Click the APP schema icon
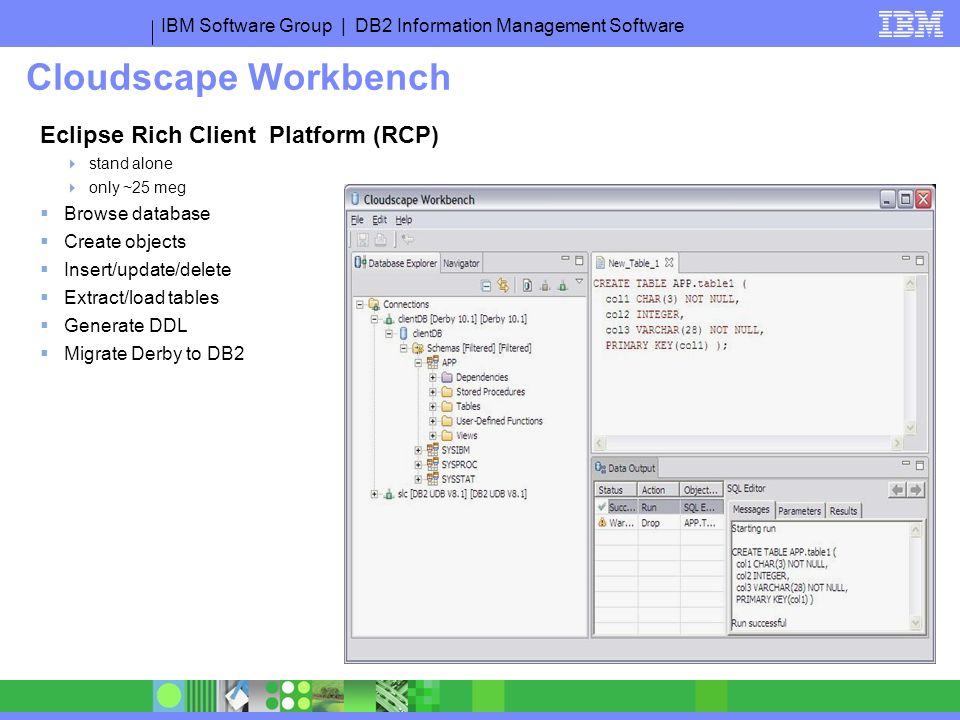The height and width of the screenshot is (720, 960). (x=432, y=362)
